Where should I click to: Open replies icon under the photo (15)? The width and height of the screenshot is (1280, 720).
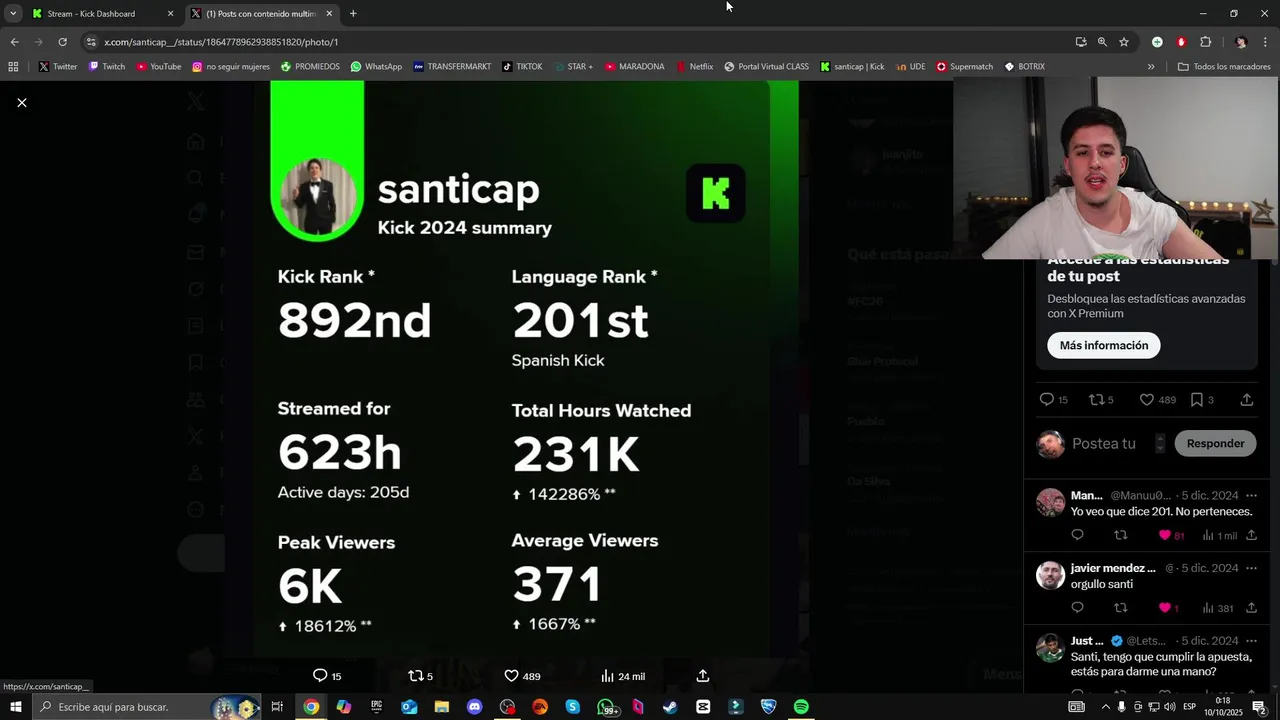pos(327,676)
